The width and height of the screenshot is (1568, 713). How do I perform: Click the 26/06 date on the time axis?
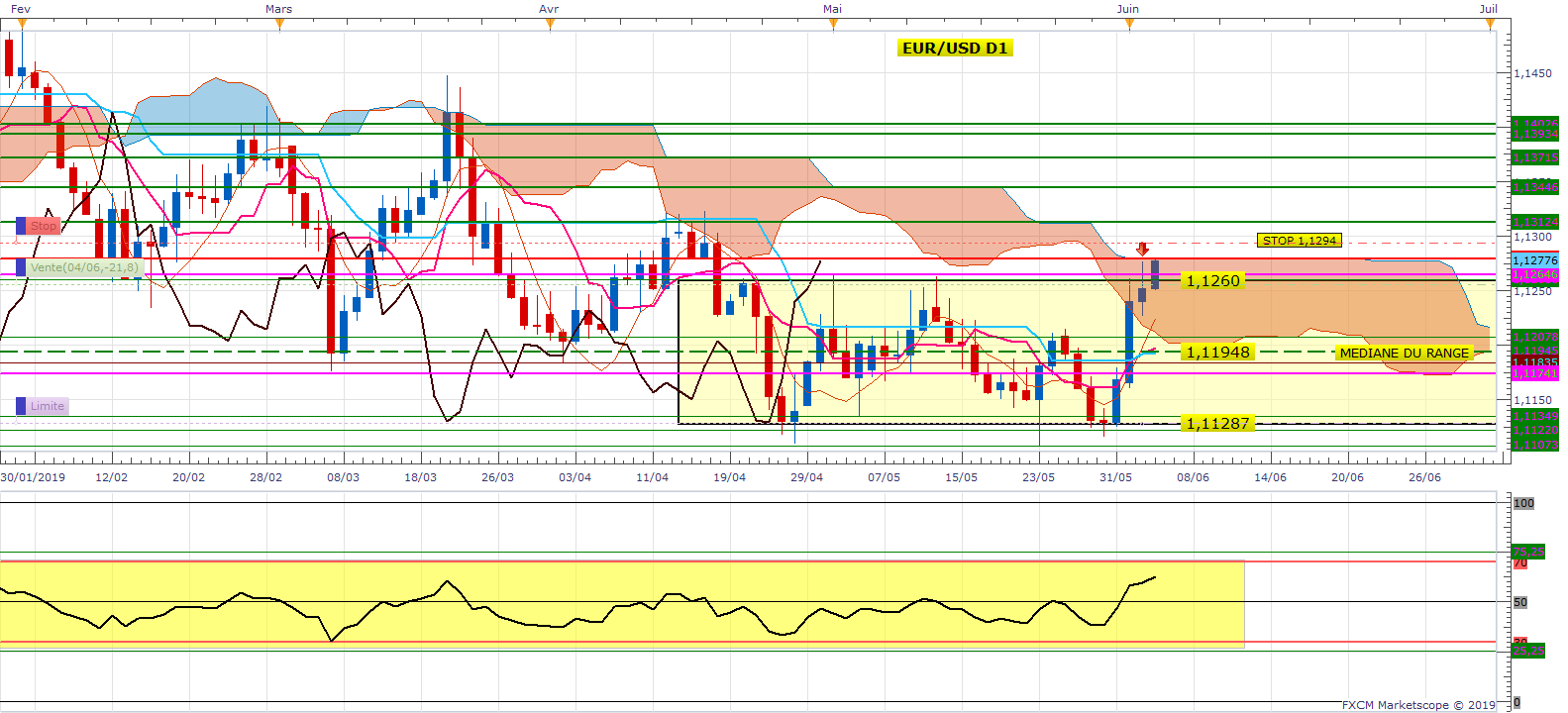pyautogui.click(x=1424, y=477)
